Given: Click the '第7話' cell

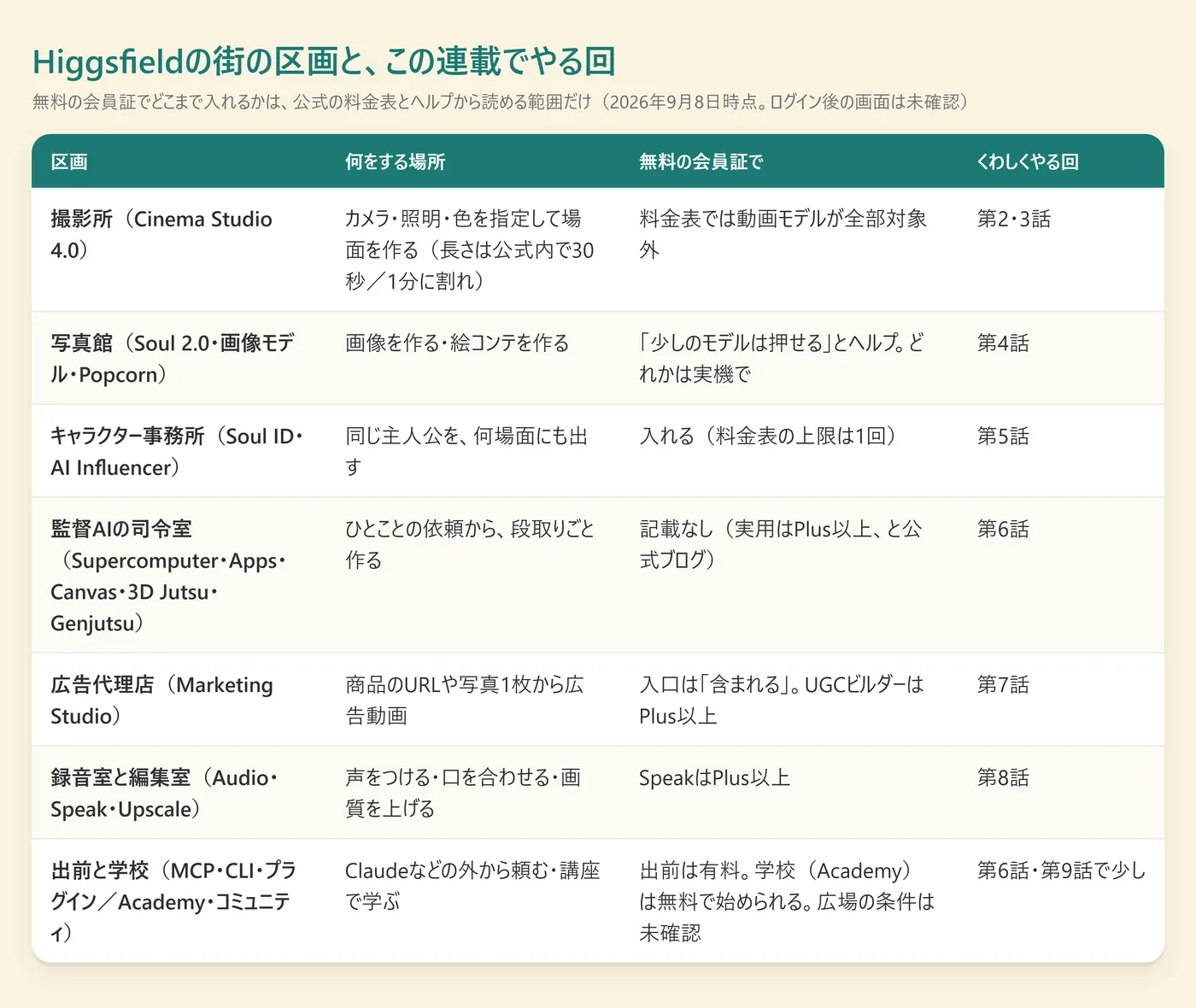Looking at the screenshot, I should 1061,700.
